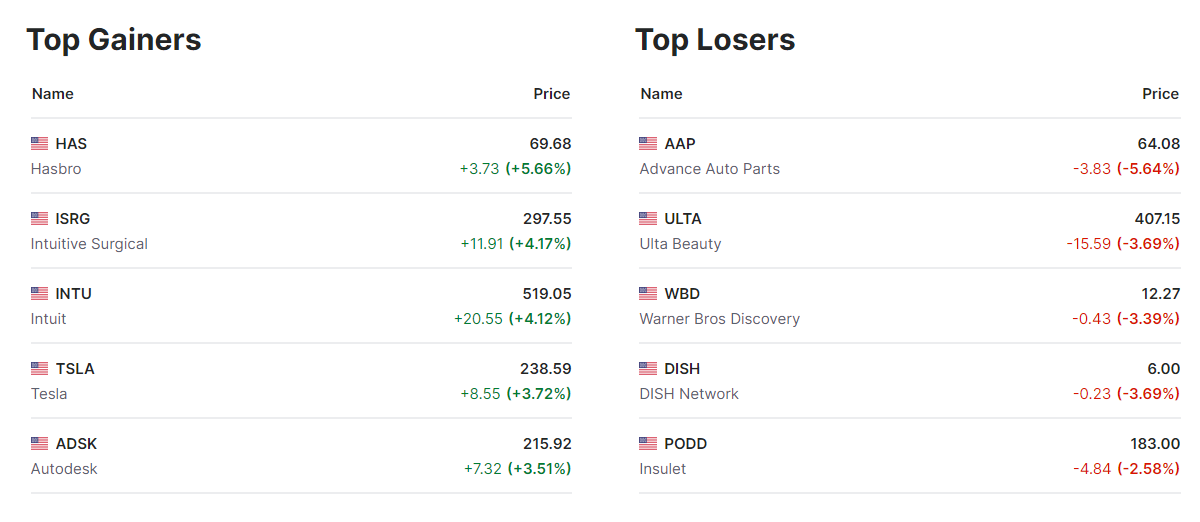Open the Advance Auto Parts link
The width and height of the screenshot is (1200, 522).
coord(709,169)
